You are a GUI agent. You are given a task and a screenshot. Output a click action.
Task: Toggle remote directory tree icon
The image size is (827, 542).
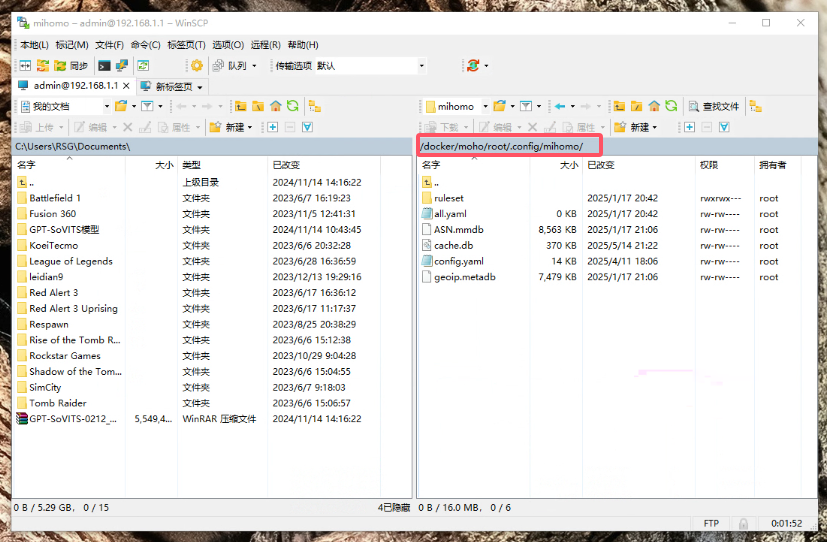point(756,107)
